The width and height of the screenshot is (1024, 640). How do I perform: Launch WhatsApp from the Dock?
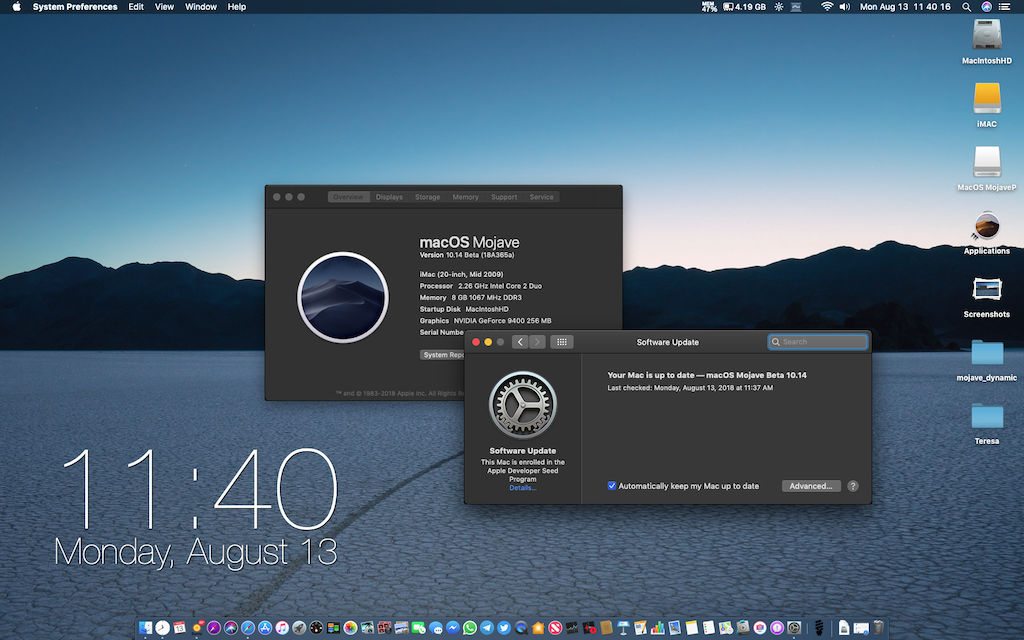pos(470,628)
